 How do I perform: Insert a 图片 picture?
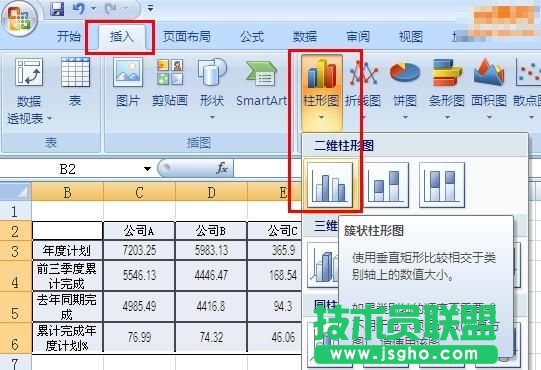point(128,82)
